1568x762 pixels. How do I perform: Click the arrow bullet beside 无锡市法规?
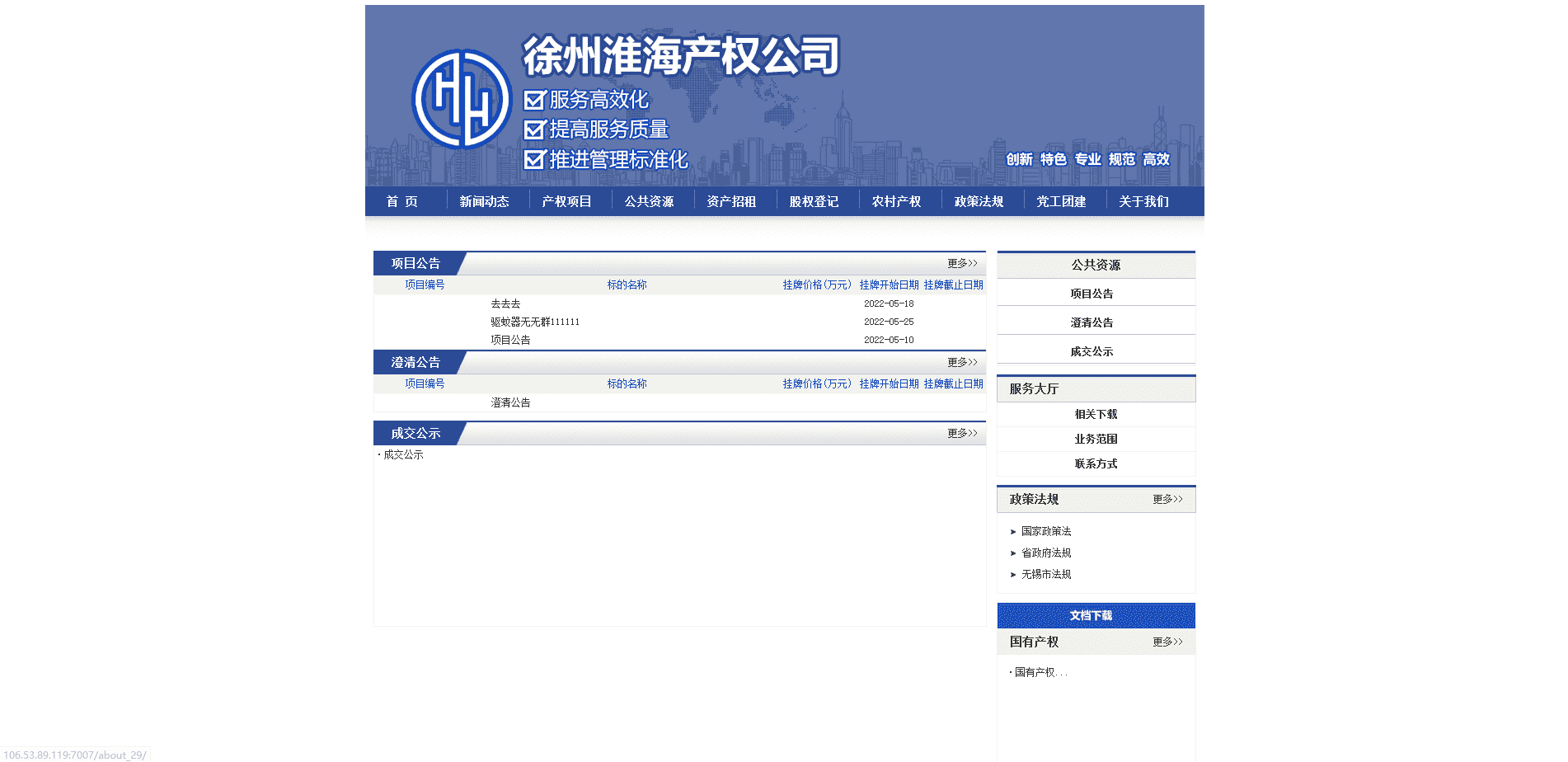point(1013,575)
